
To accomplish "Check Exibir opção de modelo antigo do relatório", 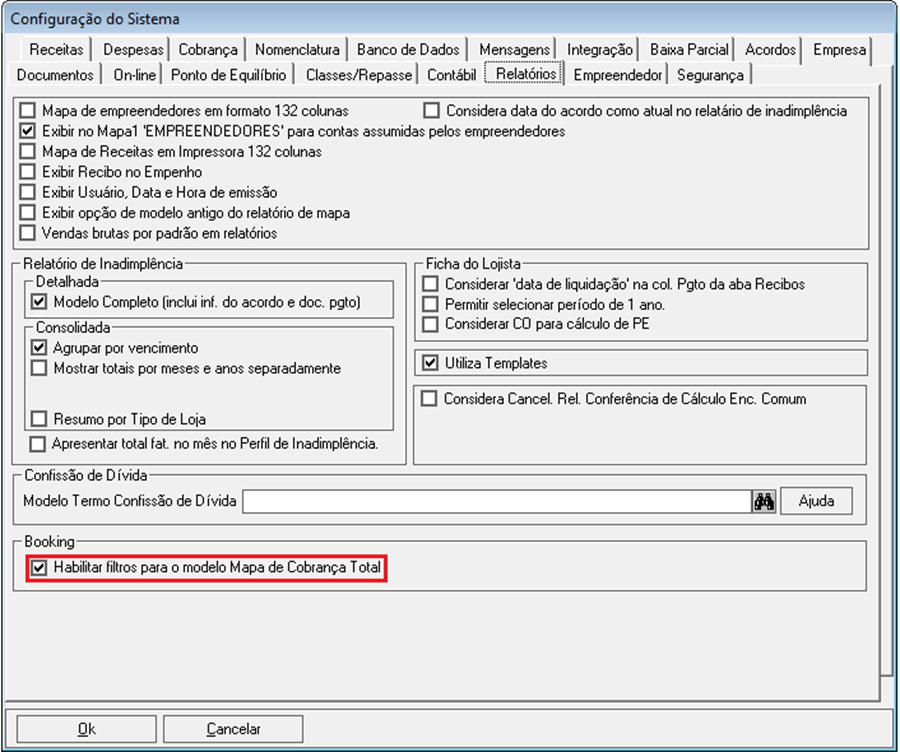I will [x=27, y=212].
